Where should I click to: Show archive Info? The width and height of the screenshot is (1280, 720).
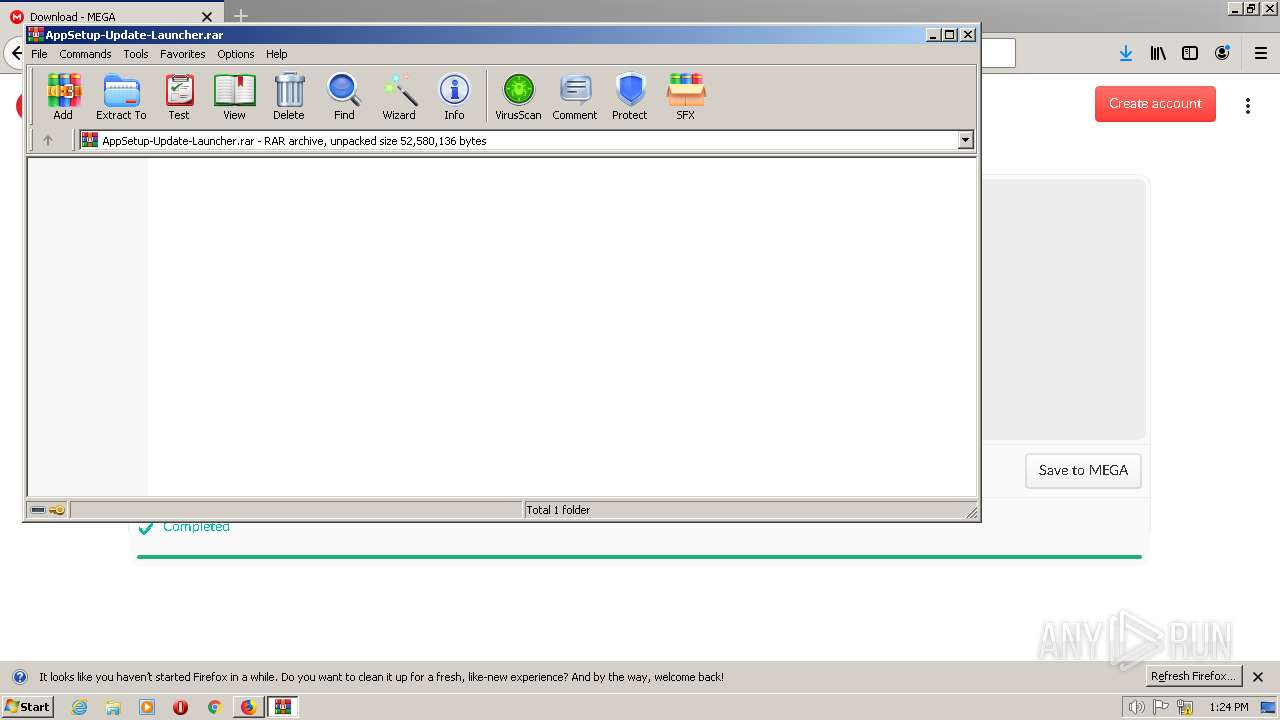(x=454, y=97)
